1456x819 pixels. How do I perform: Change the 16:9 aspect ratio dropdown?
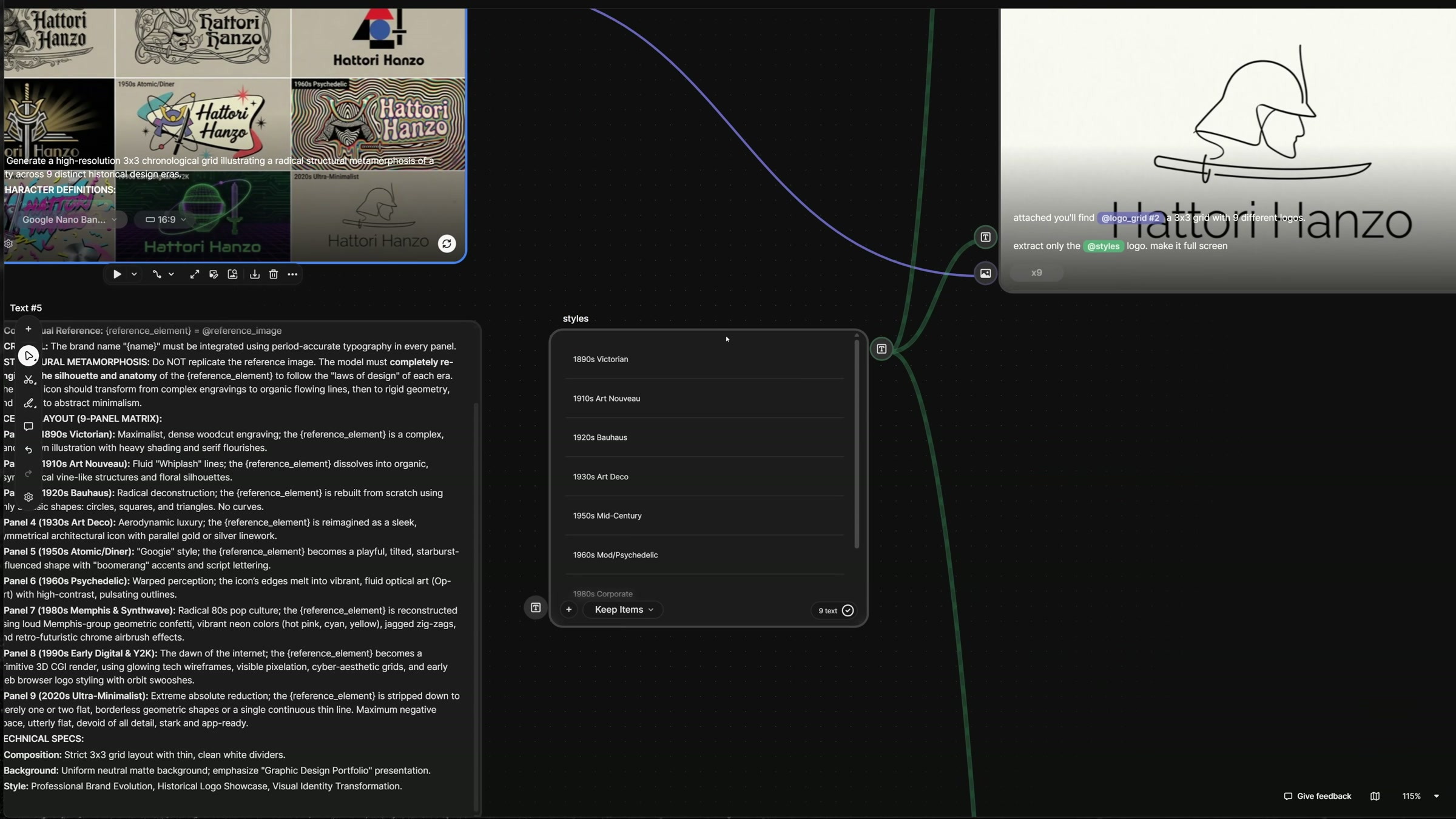point(166,220)
